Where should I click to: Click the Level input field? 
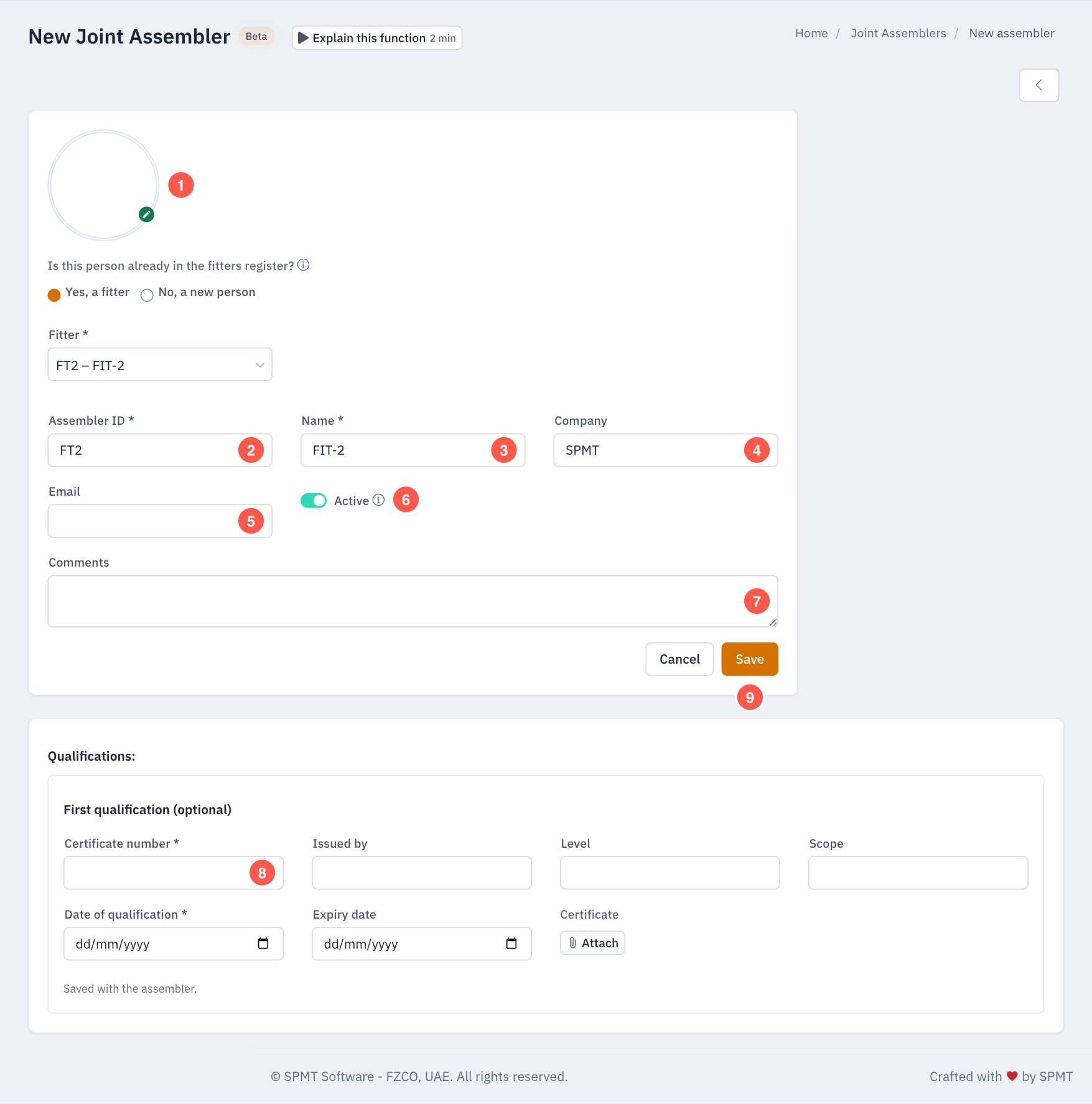click(670, 873)
